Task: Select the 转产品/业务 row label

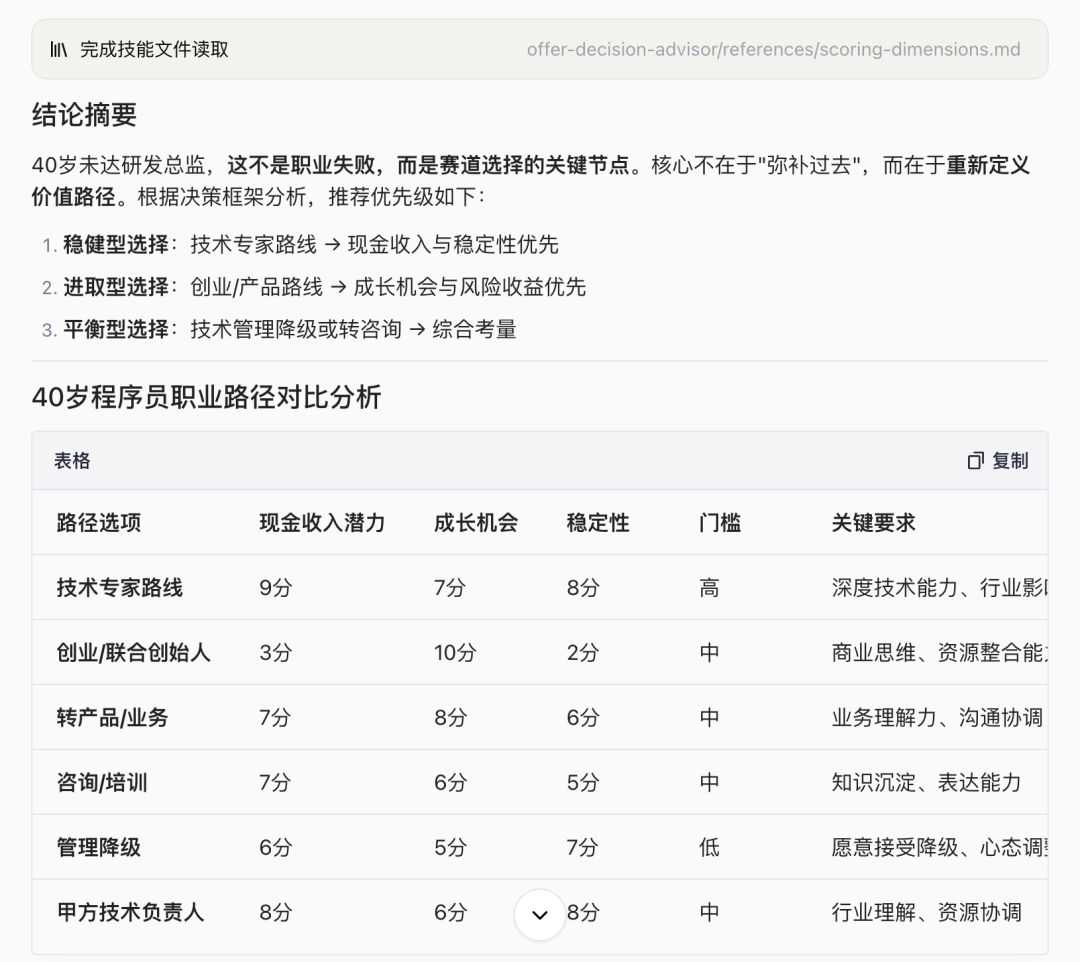Action: (112, 718)
